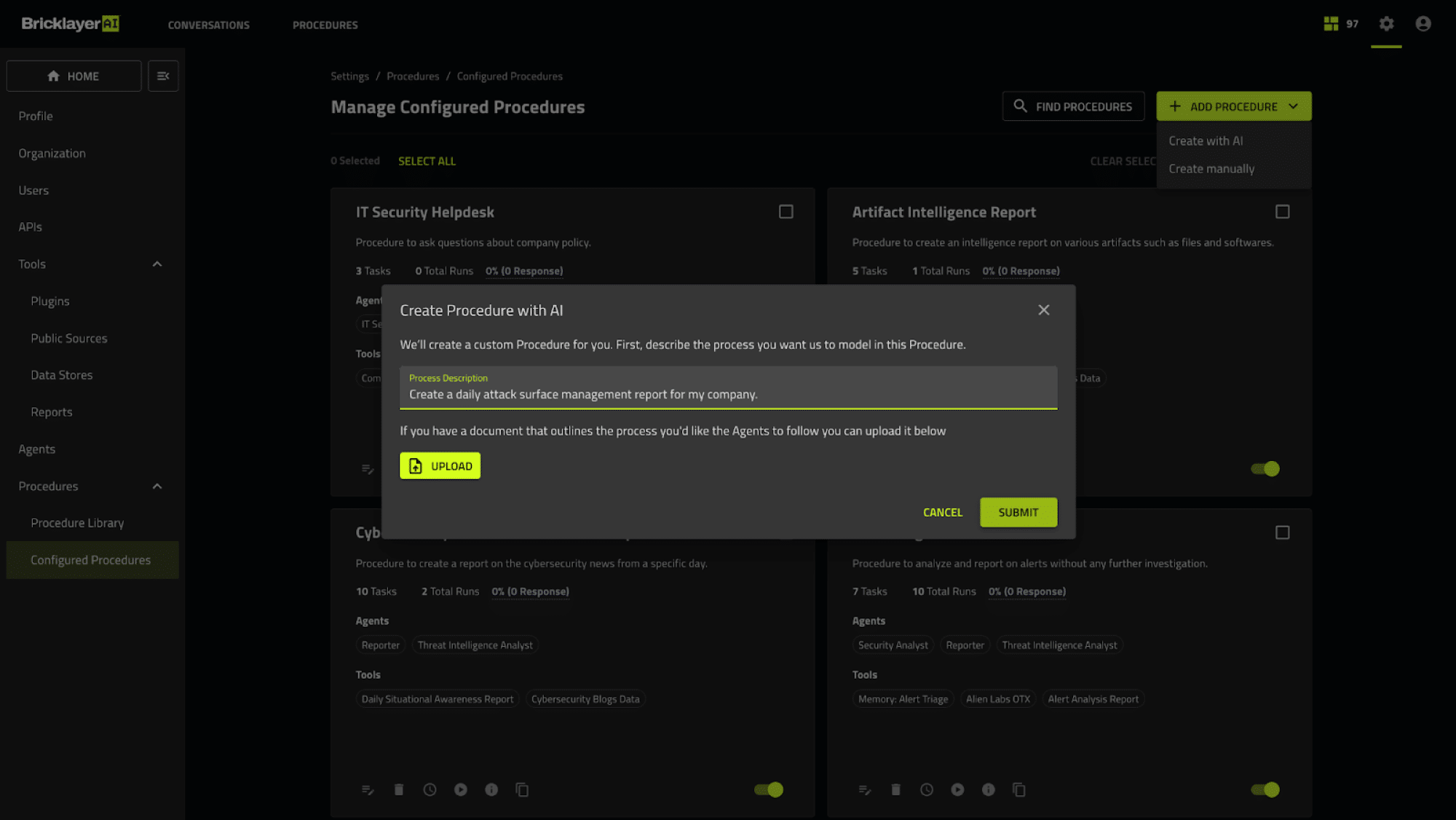Click into the Process Description field
Viewport: 1456px width, 820px height.
pyautogui.click(x=728, y=394)
